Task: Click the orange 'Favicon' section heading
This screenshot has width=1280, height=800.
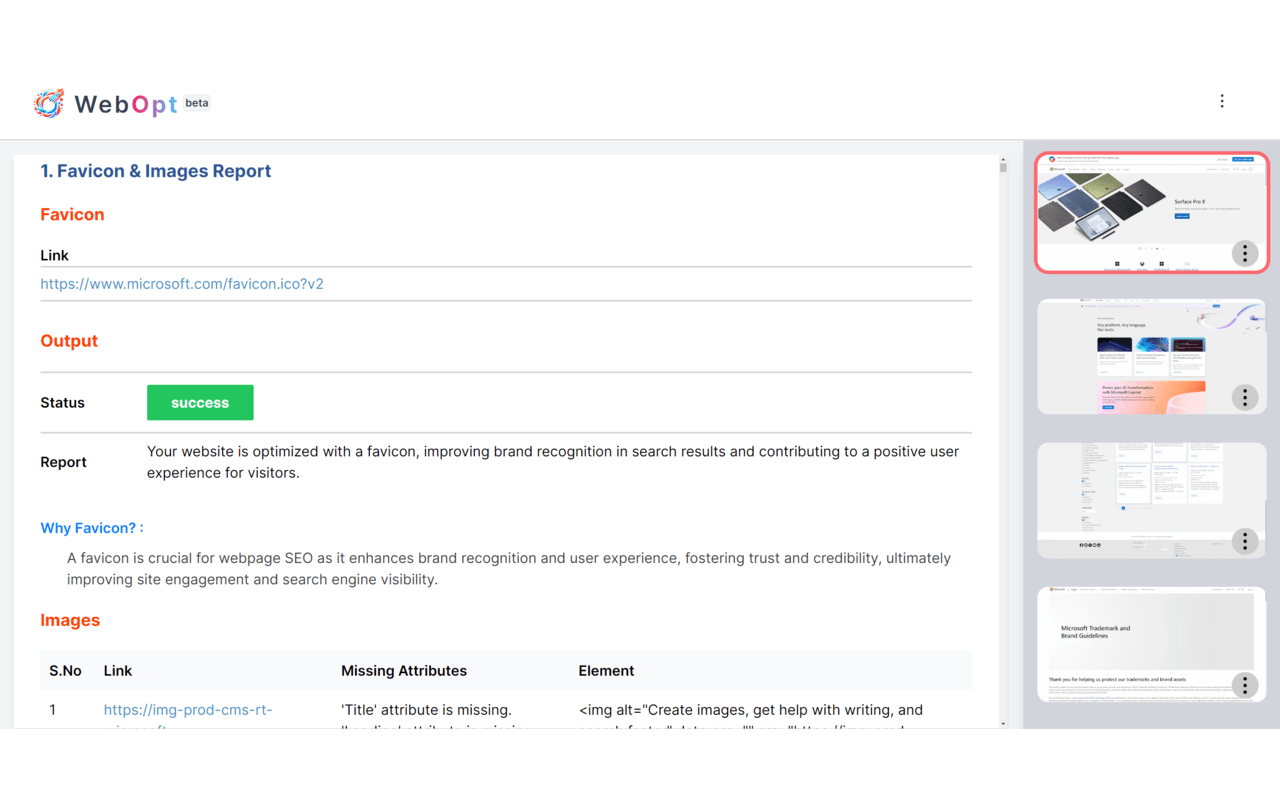Action: (72, 214)
